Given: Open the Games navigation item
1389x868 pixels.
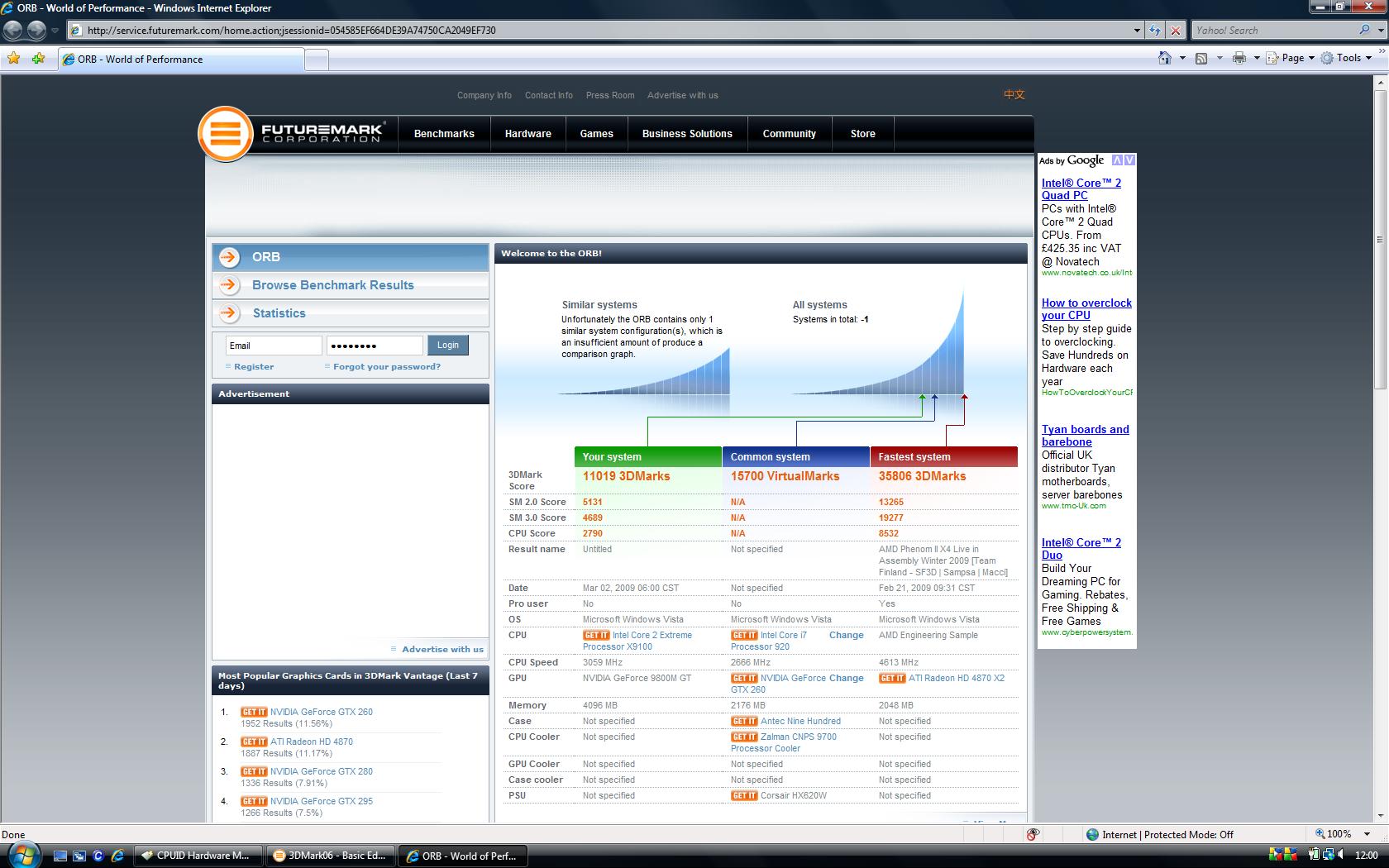Looking at the screenshot, I should pyautogui.click(x=596, y=133).
